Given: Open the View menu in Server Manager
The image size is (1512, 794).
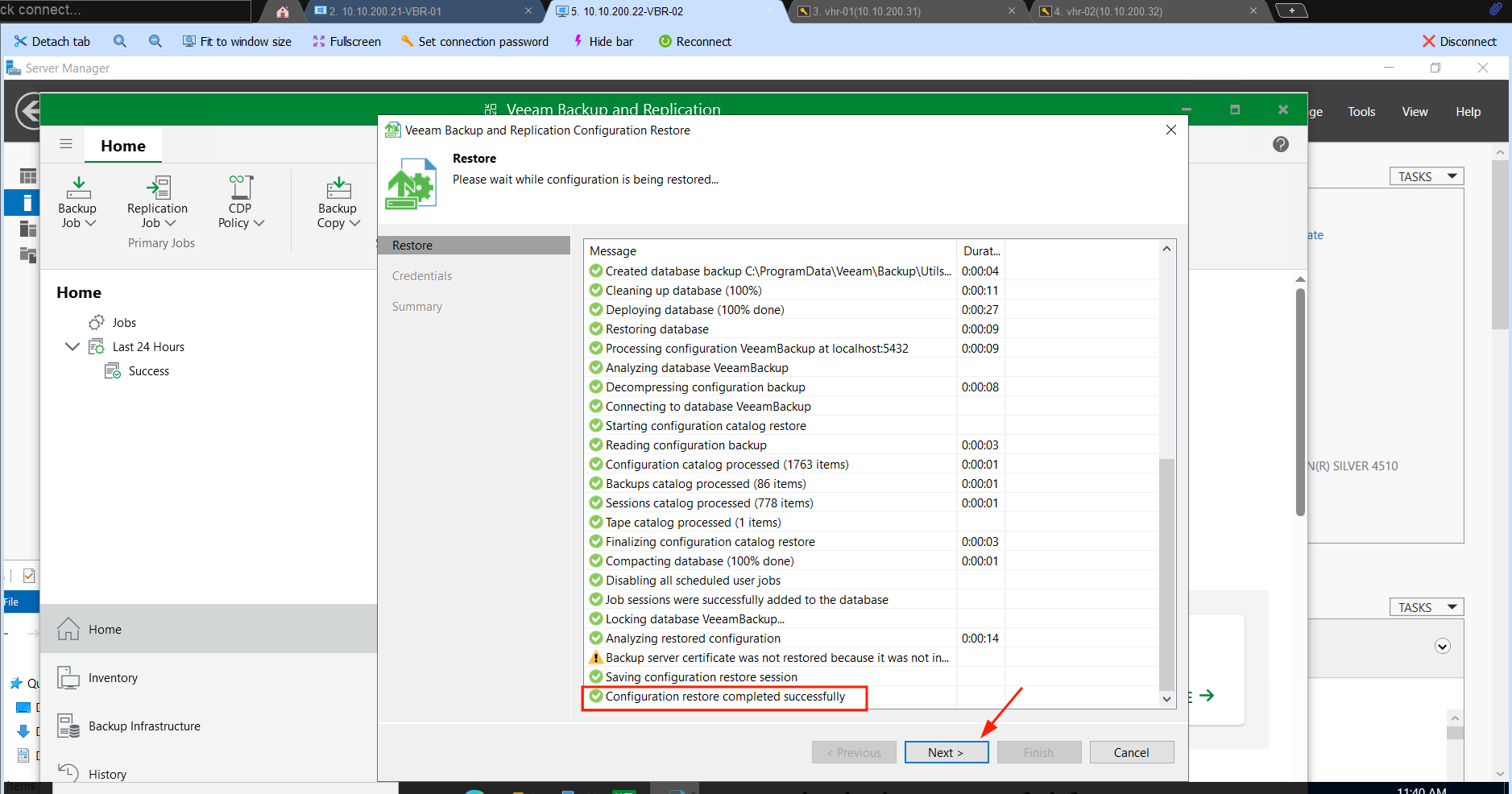Looking at the screenshot, I should (1415, 112).
